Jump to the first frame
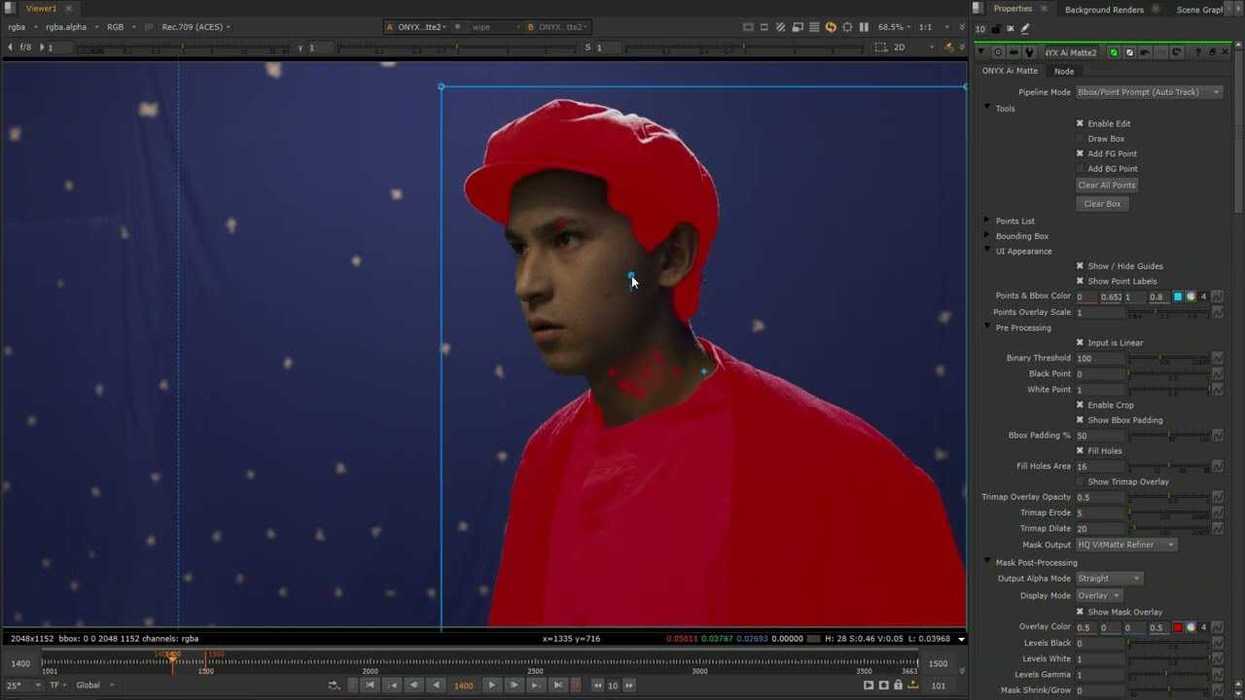This screenshot has width=1245, height=700. [x=370, y=685]
